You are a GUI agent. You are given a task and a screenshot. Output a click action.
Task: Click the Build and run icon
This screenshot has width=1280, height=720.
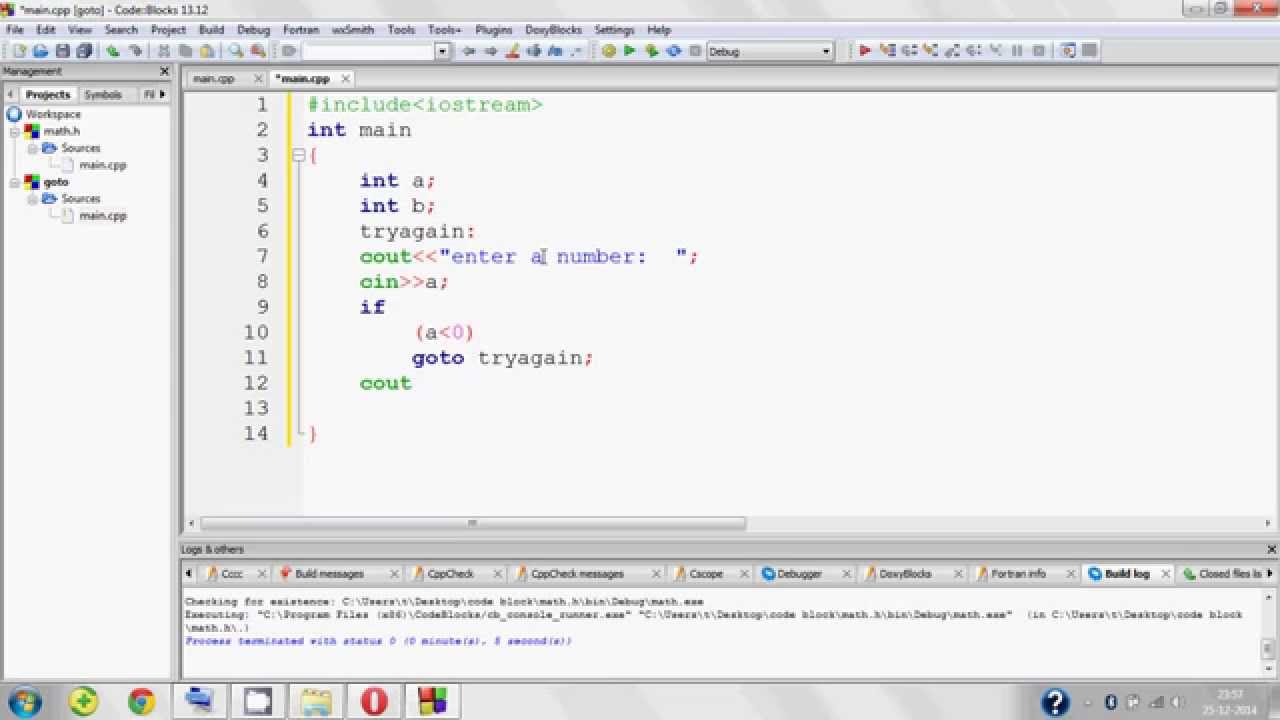652,51
